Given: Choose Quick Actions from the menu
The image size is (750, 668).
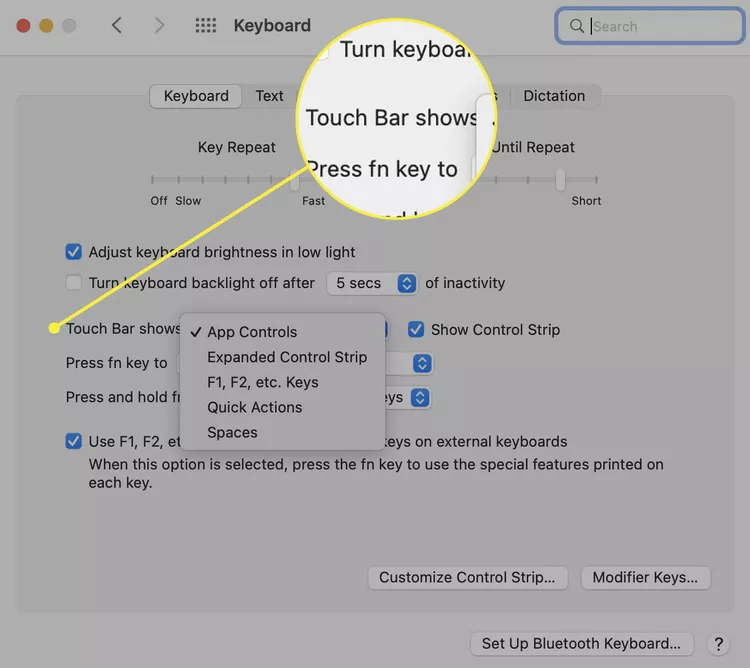Looking at the screenshot, I should coord(283,407).
